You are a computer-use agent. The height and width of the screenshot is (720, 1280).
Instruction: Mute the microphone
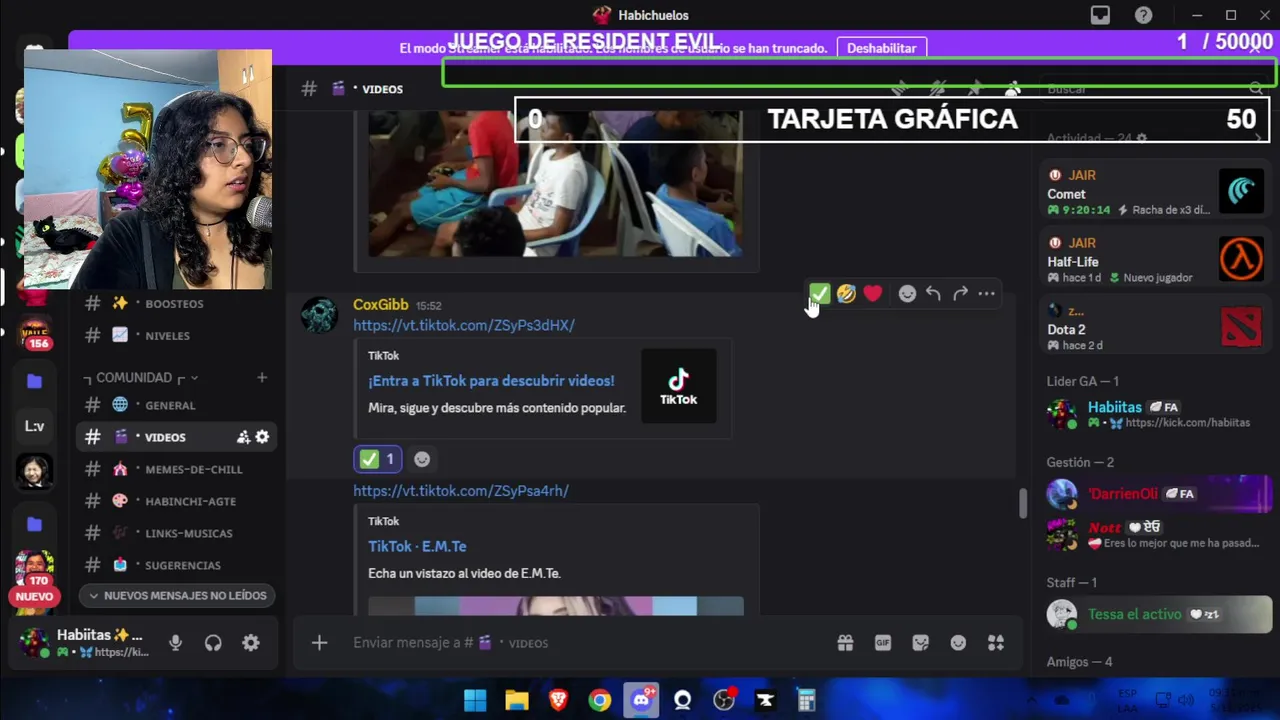176,643
